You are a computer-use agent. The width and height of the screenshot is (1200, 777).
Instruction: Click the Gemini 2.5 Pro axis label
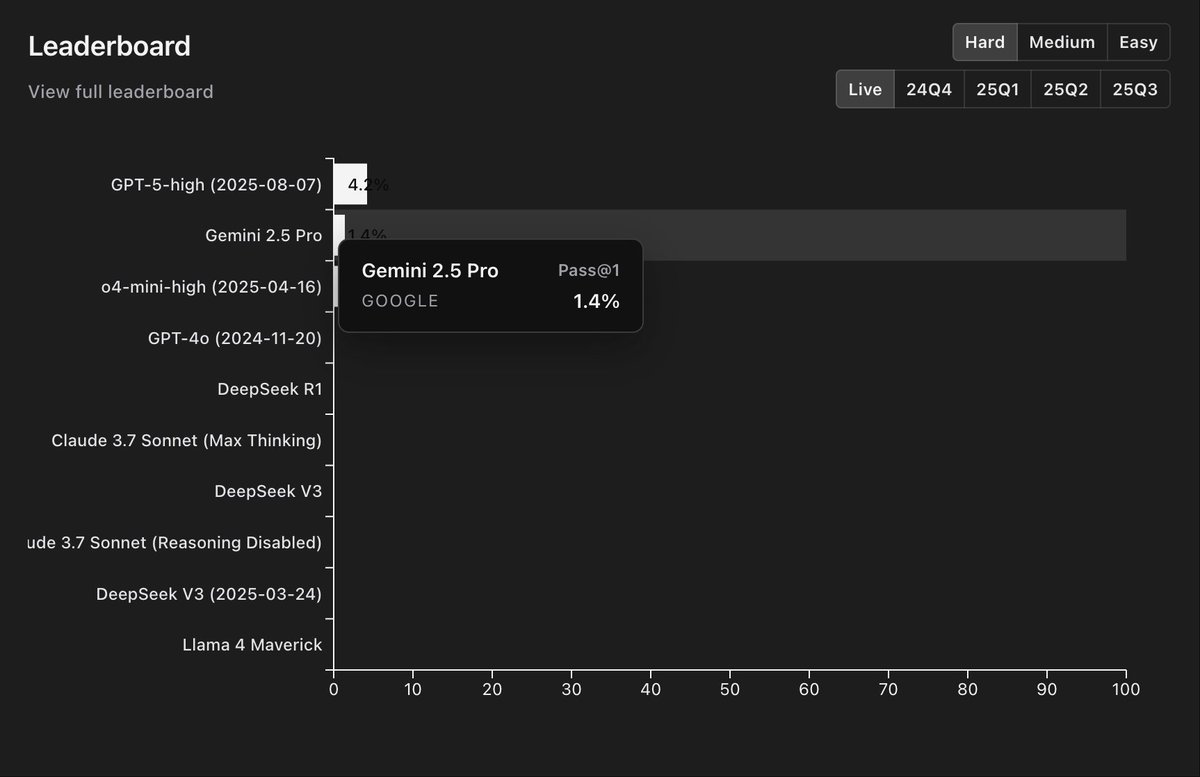tap(264, 236)
